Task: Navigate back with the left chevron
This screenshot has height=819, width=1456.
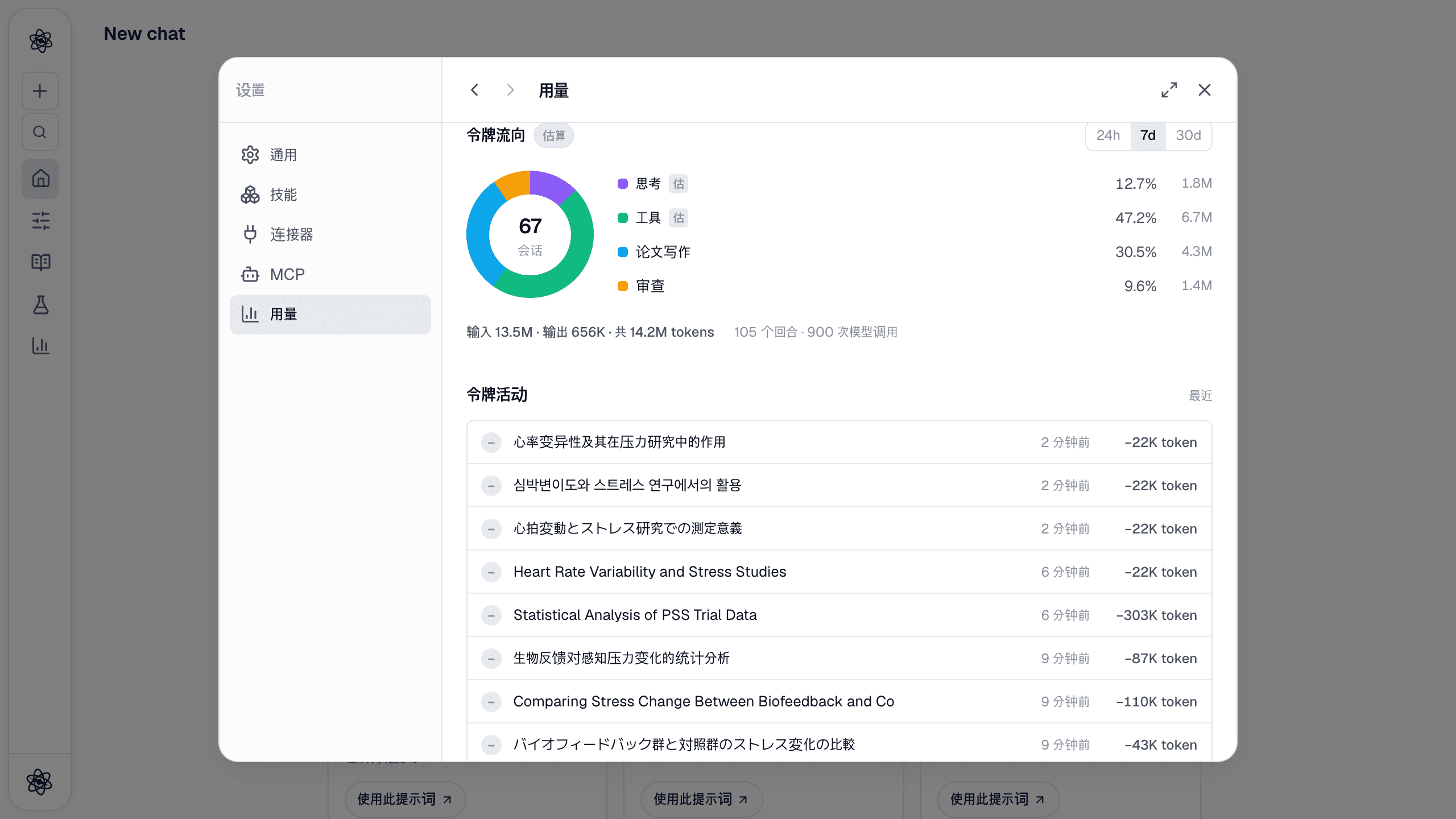Action: (475, 90)
